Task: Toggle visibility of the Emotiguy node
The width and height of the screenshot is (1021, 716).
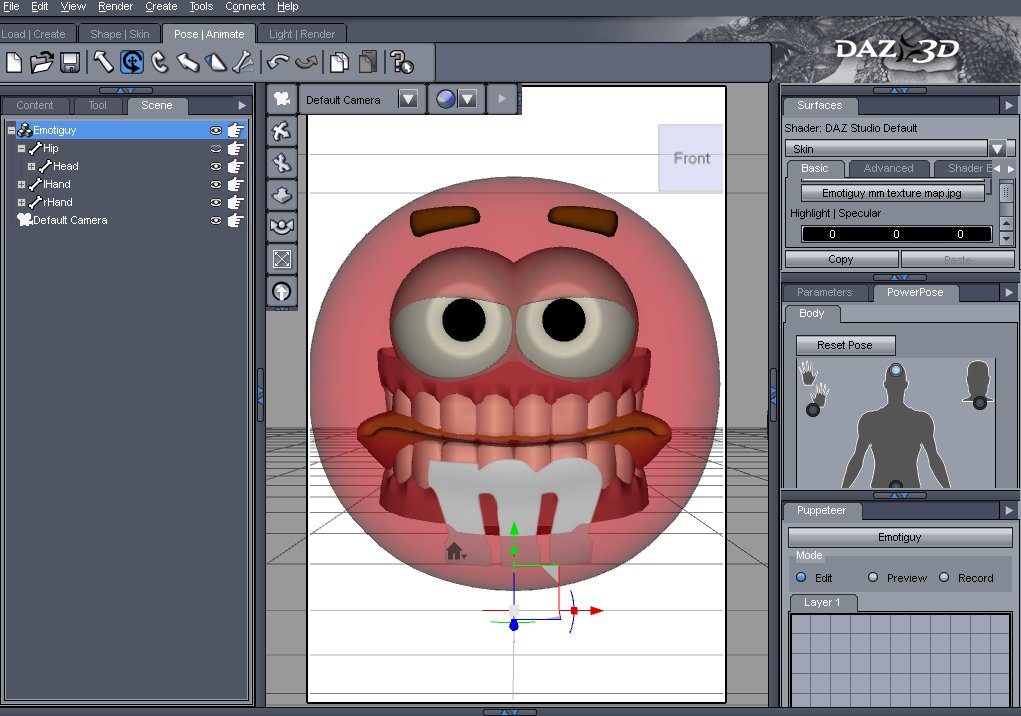Action: pyautogui.click(x=218, y=129)
